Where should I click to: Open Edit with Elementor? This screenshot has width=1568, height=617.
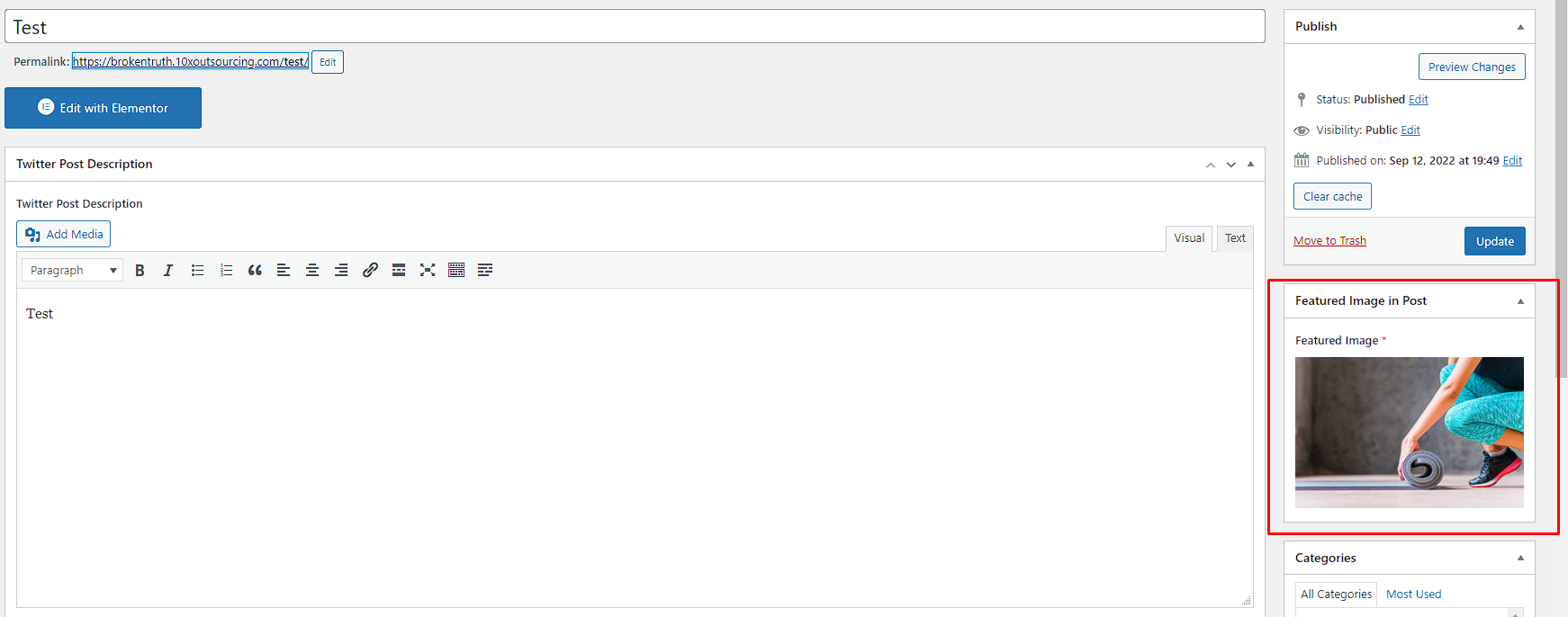103,108
